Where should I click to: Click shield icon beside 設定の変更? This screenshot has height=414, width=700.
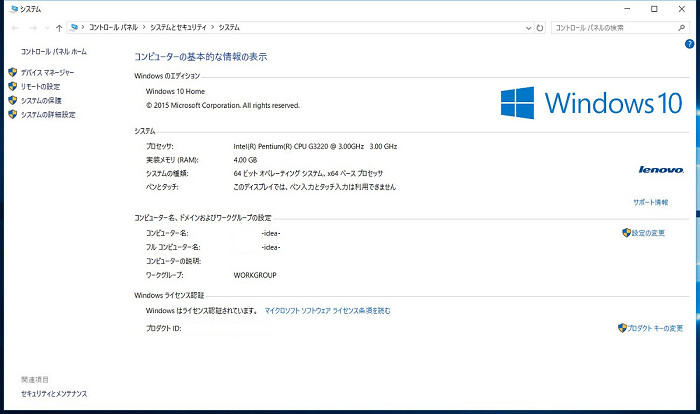tap(626, 233)
